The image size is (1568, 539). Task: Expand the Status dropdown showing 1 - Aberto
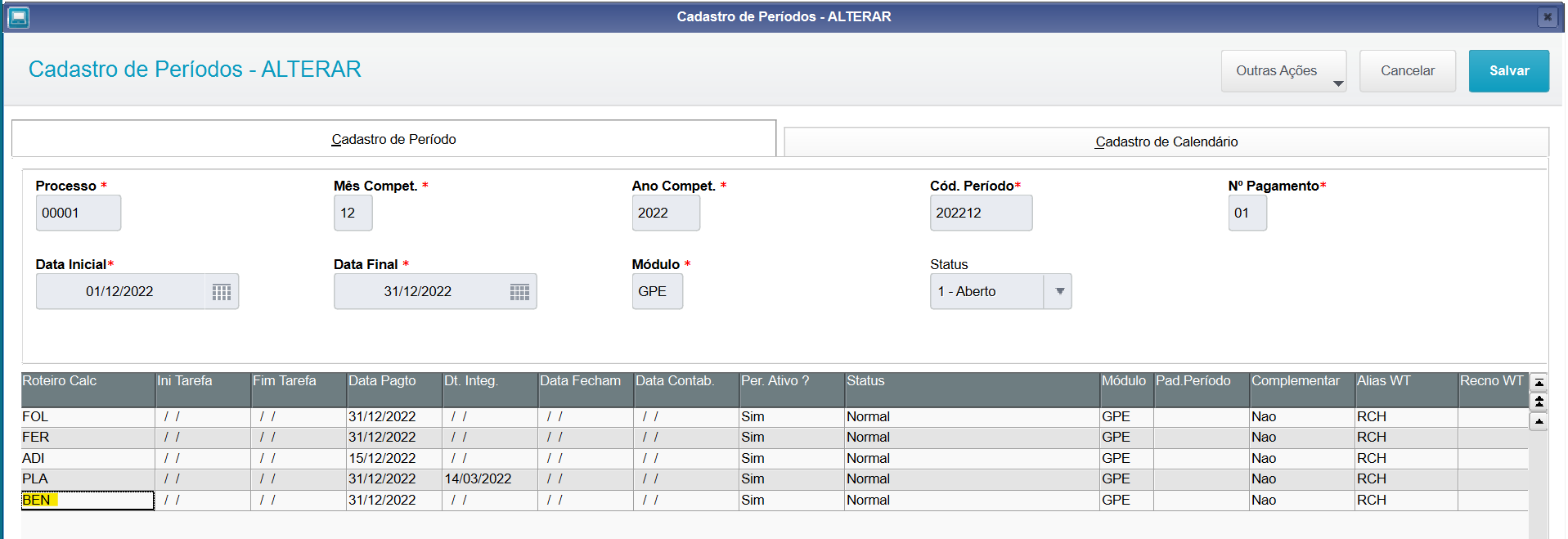pos(1059,292)
